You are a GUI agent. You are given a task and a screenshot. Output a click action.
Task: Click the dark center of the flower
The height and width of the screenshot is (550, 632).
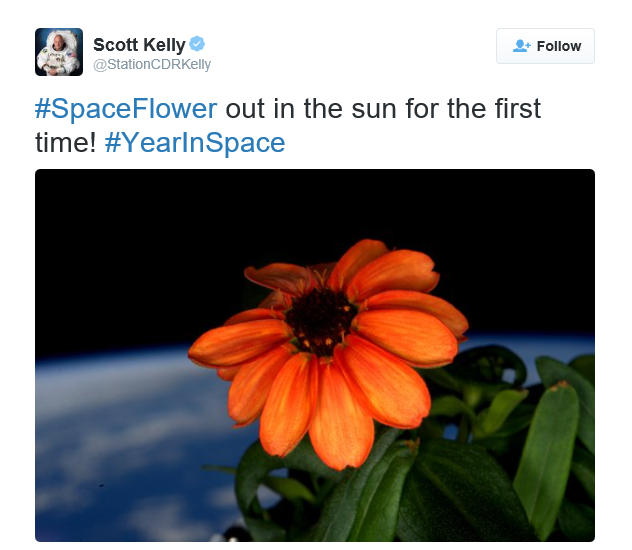(320, 320)
